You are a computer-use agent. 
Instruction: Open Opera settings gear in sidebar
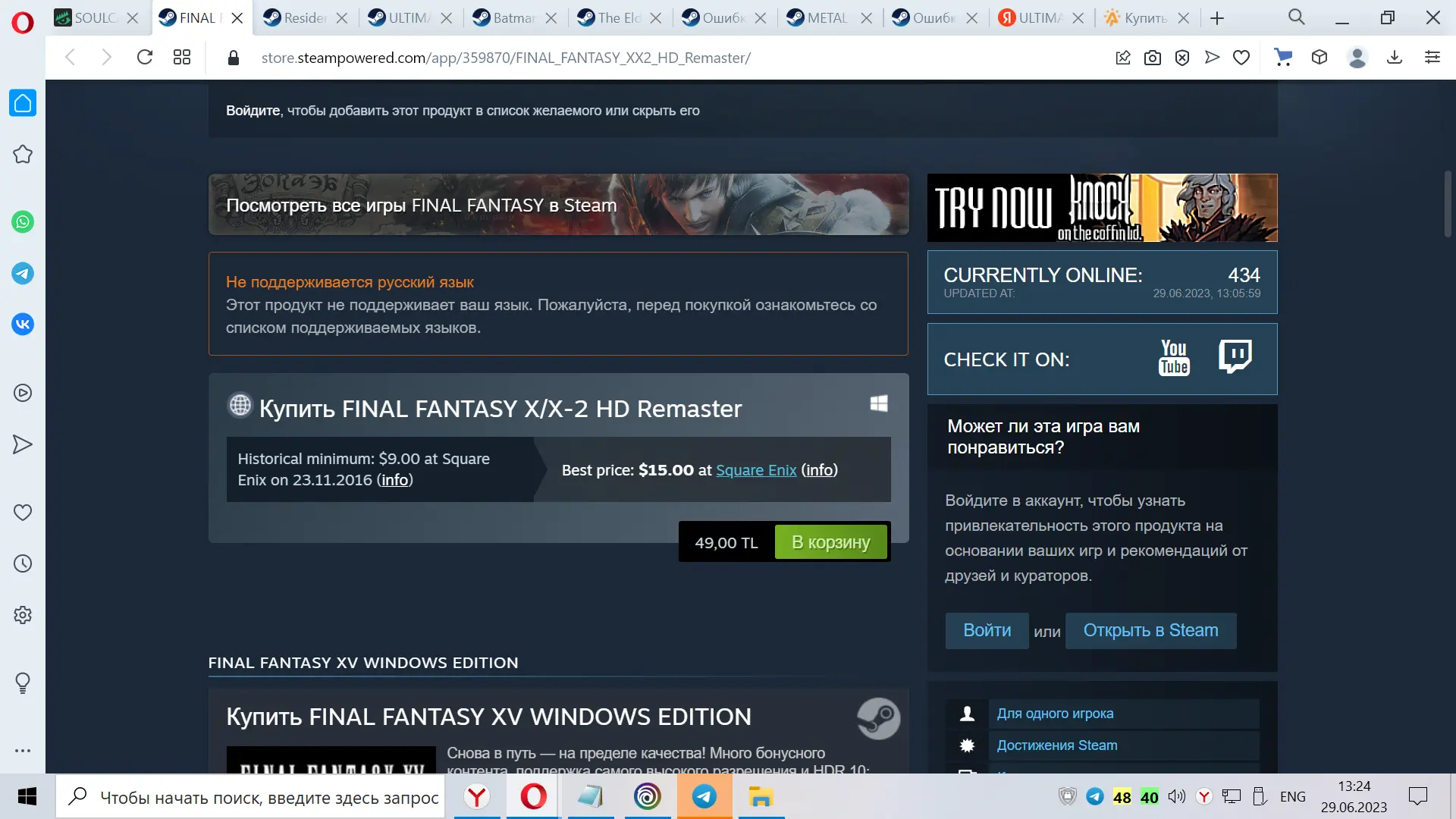[23, 615]
